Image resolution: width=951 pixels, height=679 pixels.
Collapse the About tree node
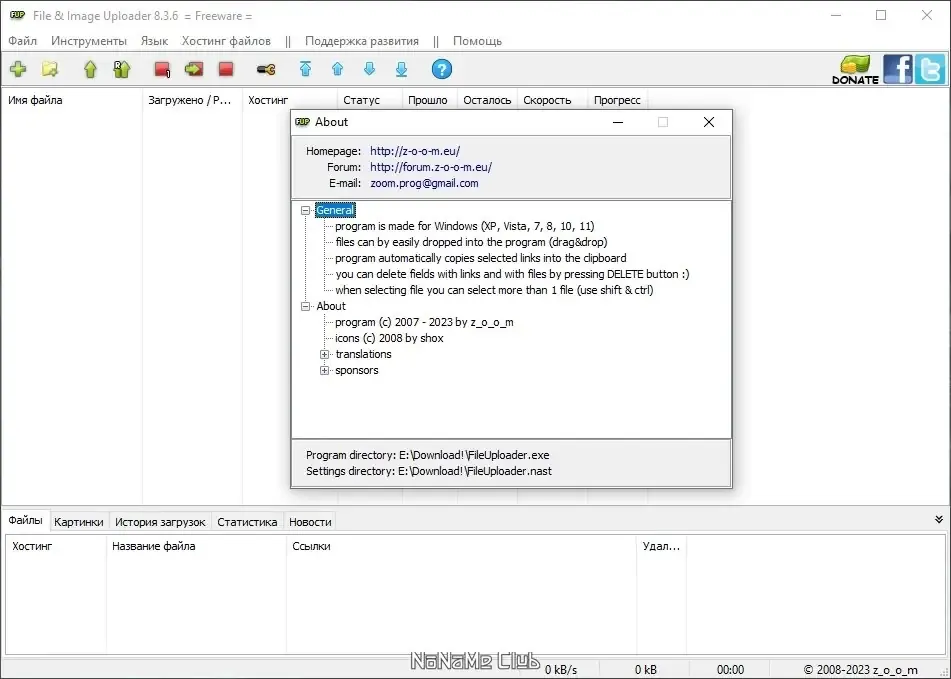click(x=306, y=306)
